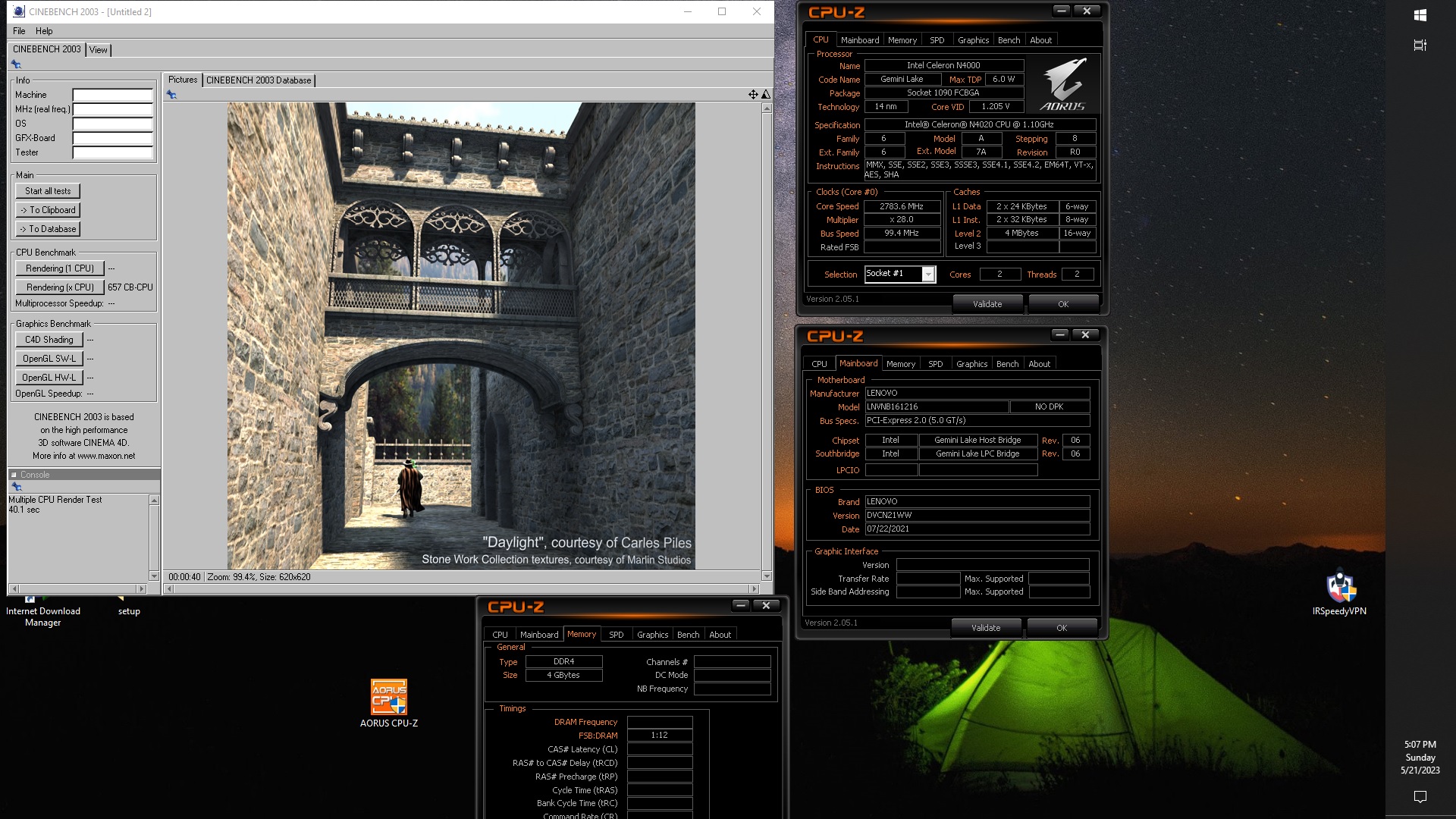This screenshot has height=819, width=1456.
Task: Run C4D Shading graphics test
Action: 49,340
